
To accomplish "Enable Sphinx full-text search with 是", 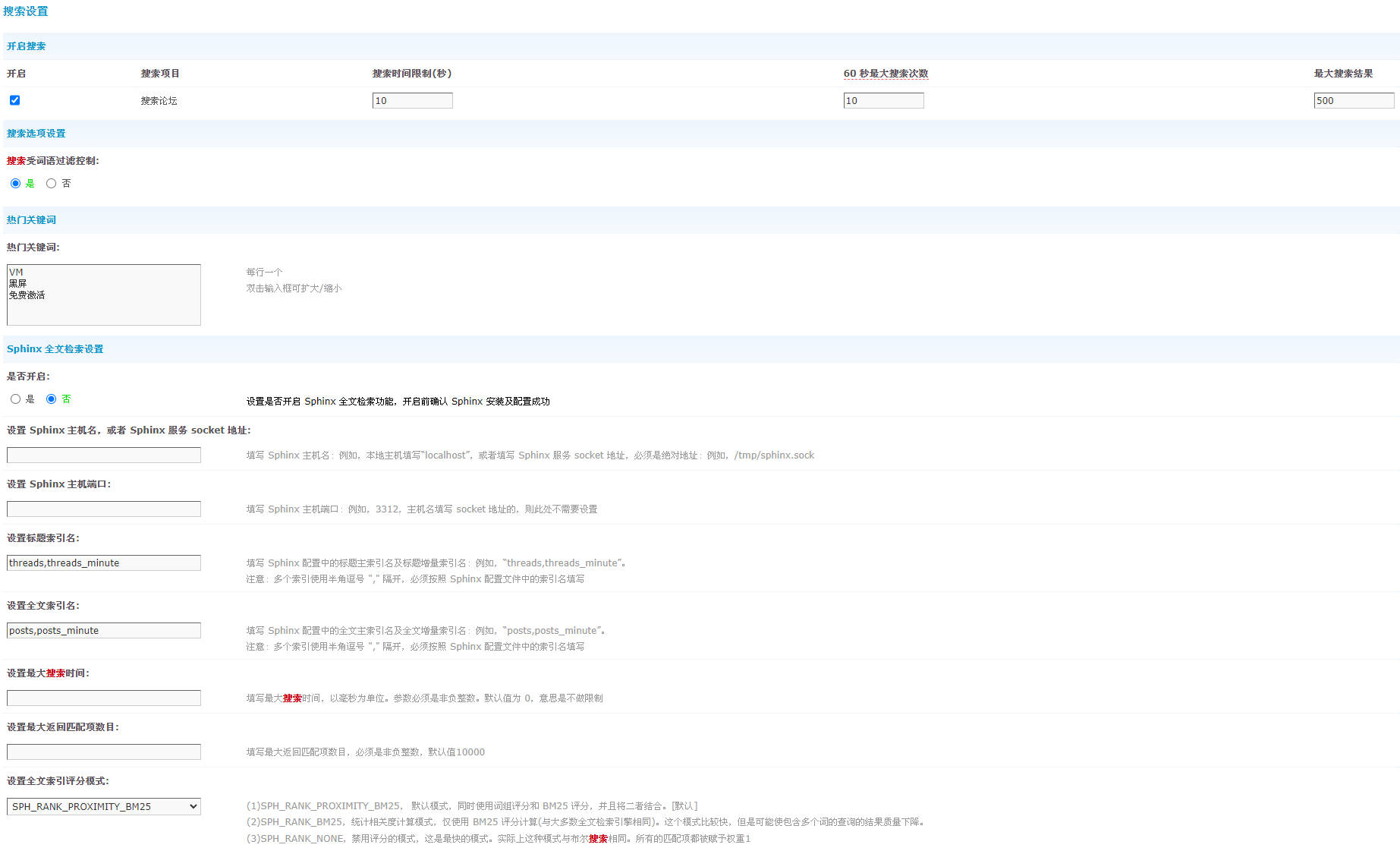I will 15,399.
